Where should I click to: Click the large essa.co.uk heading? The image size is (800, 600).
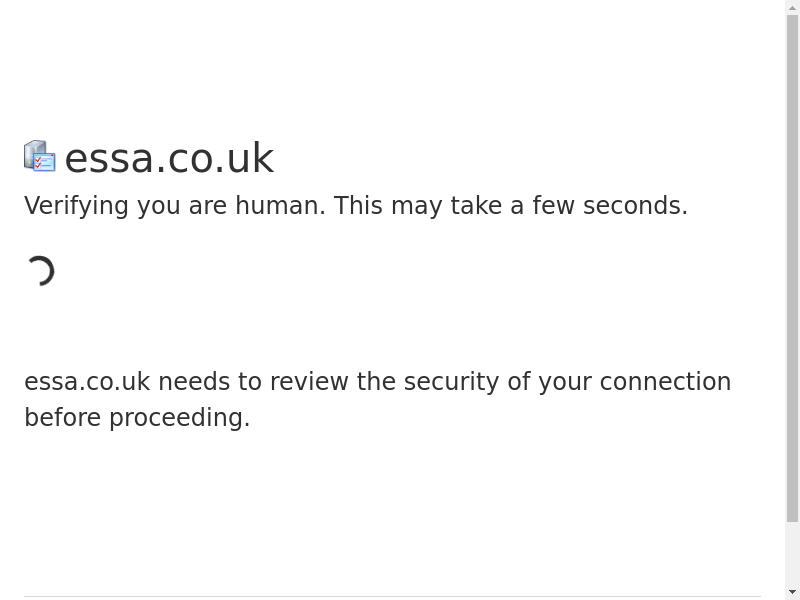point(169,158)
